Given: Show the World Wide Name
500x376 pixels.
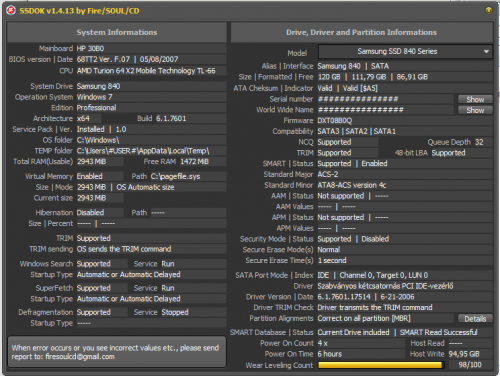Looking at the screenshot, I should pos(475,110).
